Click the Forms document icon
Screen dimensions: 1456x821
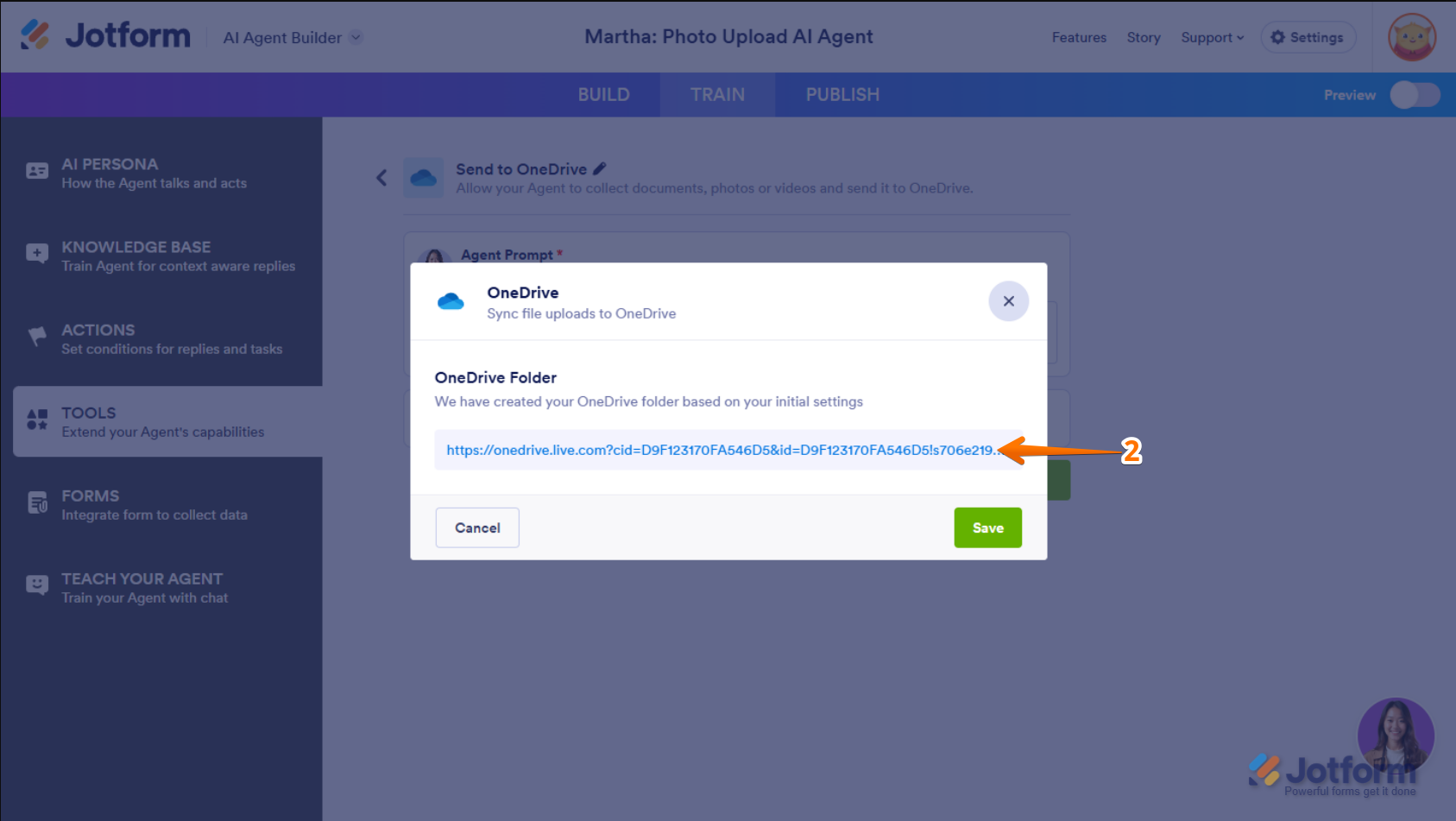tap(37, 502)
